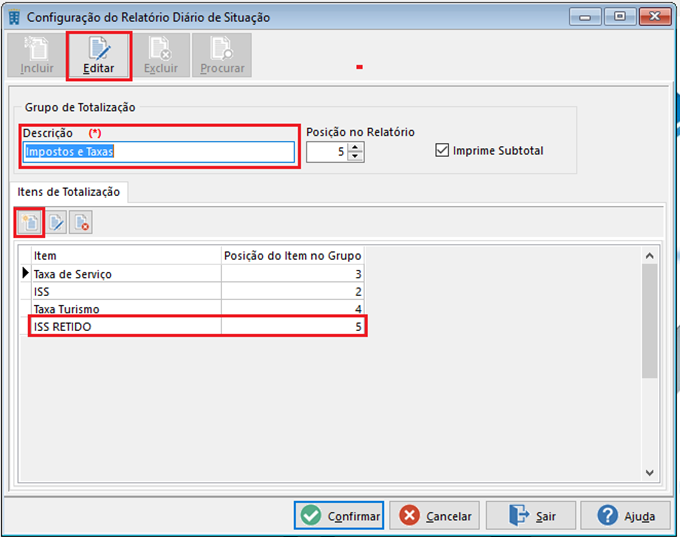Decrease Posição no Relatório value
Image resolution: width=680 pixels, height=537 pixels.
[355, 157]
